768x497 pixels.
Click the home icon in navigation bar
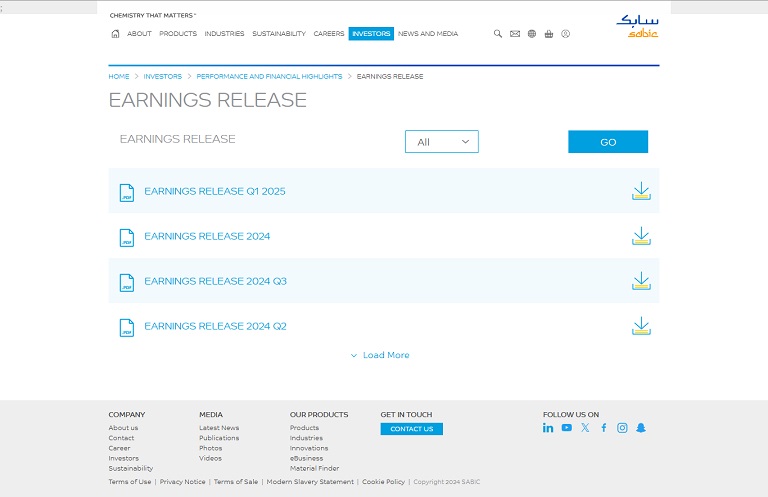(115, 34)
